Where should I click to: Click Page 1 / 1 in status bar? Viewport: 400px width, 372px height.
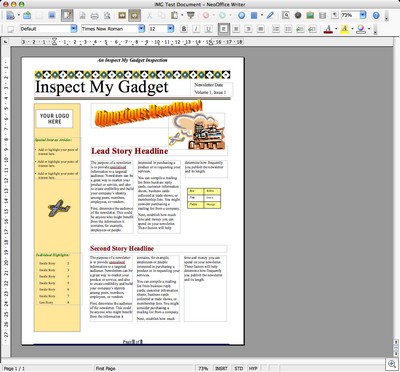pos(14,368)
